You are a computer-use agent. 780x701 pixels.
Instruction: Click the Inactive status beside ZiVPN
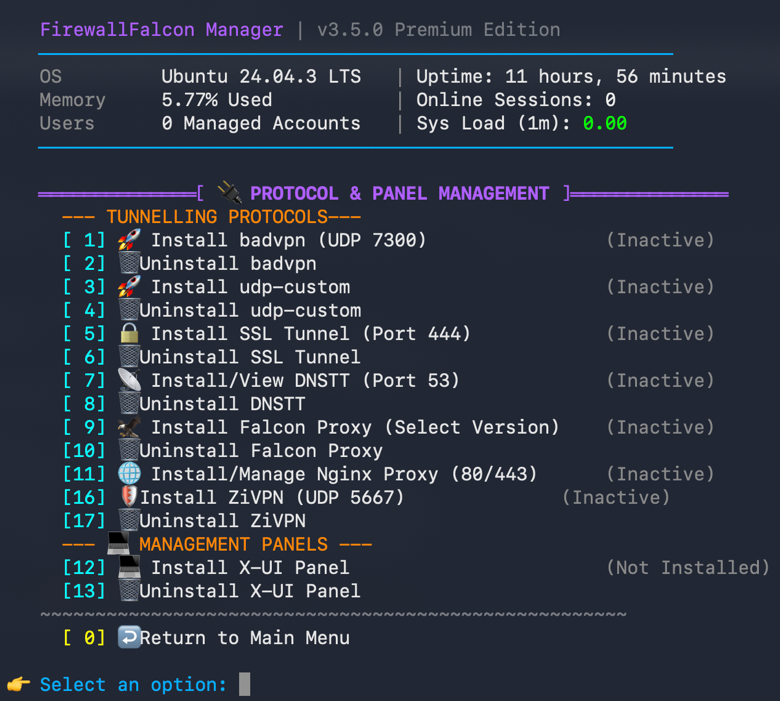point(616,498)
